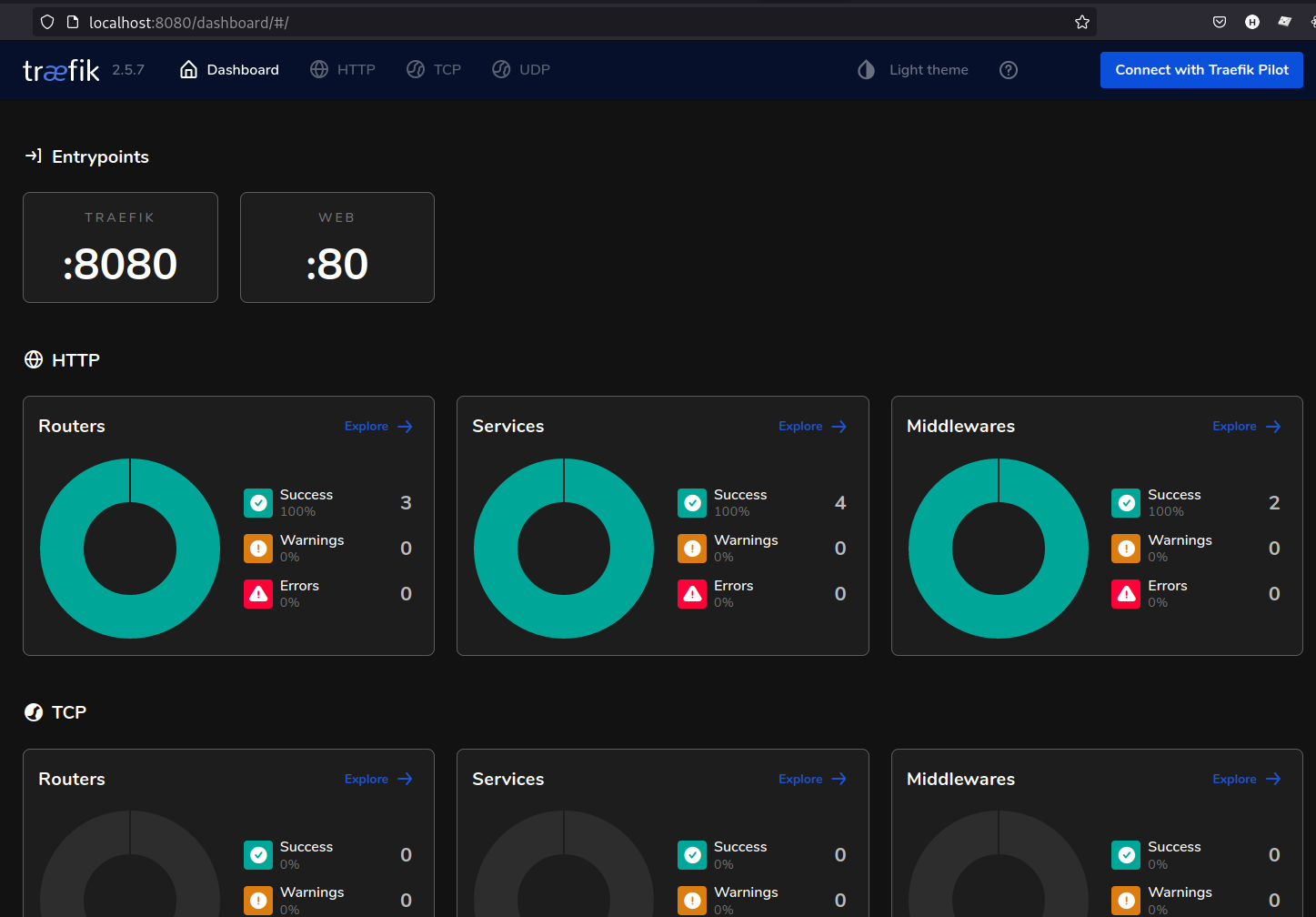Screen dimensions: 1316x917
Task: Click the Warnings icon in HTTP Services card
Action: (692, 548)
